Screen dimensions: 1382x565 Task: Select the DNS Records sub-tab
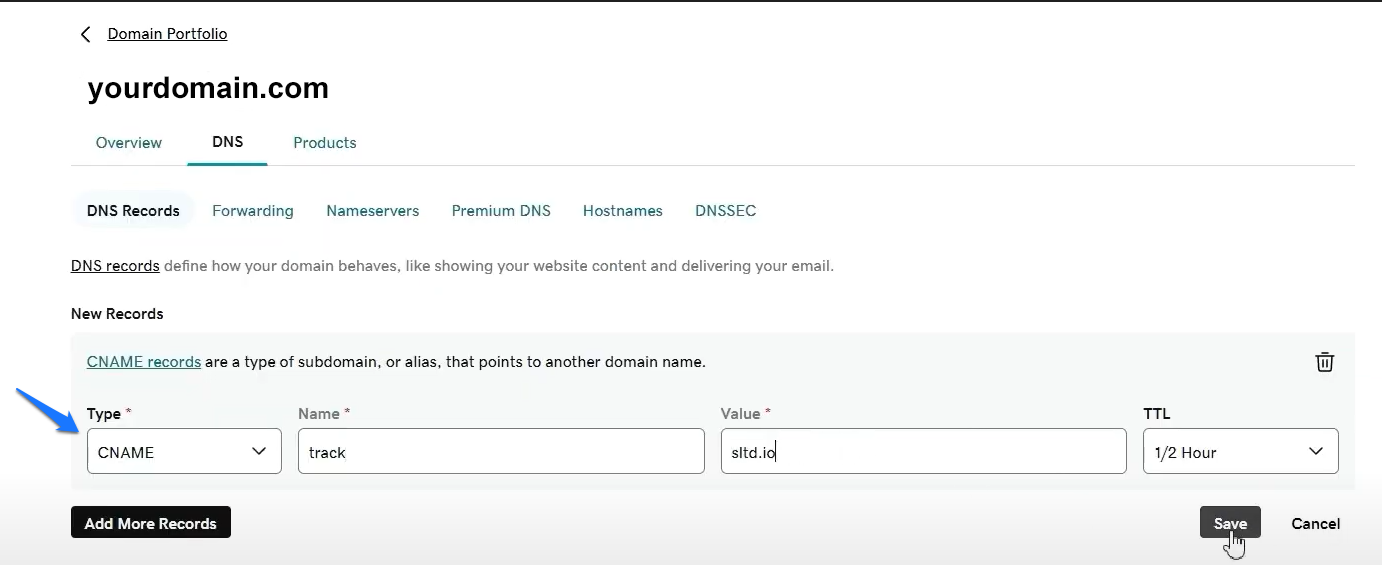coord(133,211)
